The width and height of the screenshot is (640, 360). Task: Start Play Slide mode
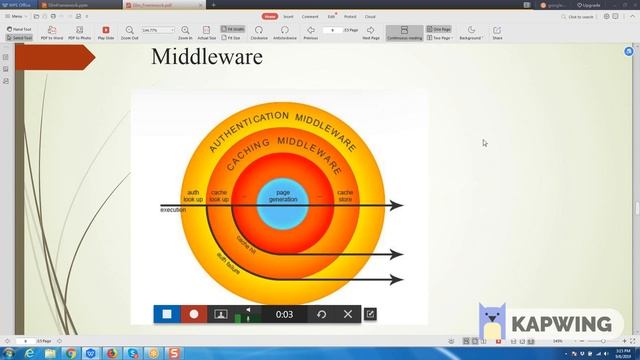tap(106, 33)
